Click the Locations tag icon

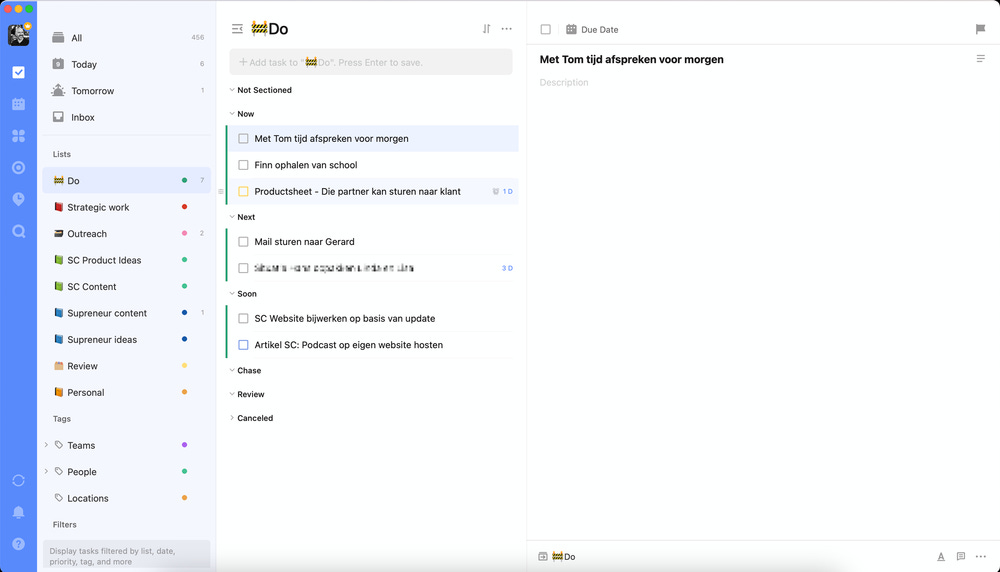point(59,498)
